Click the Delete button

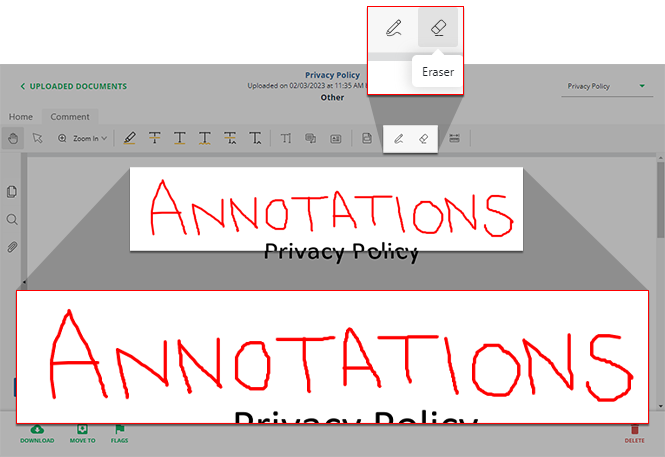[x=634, y=434]
